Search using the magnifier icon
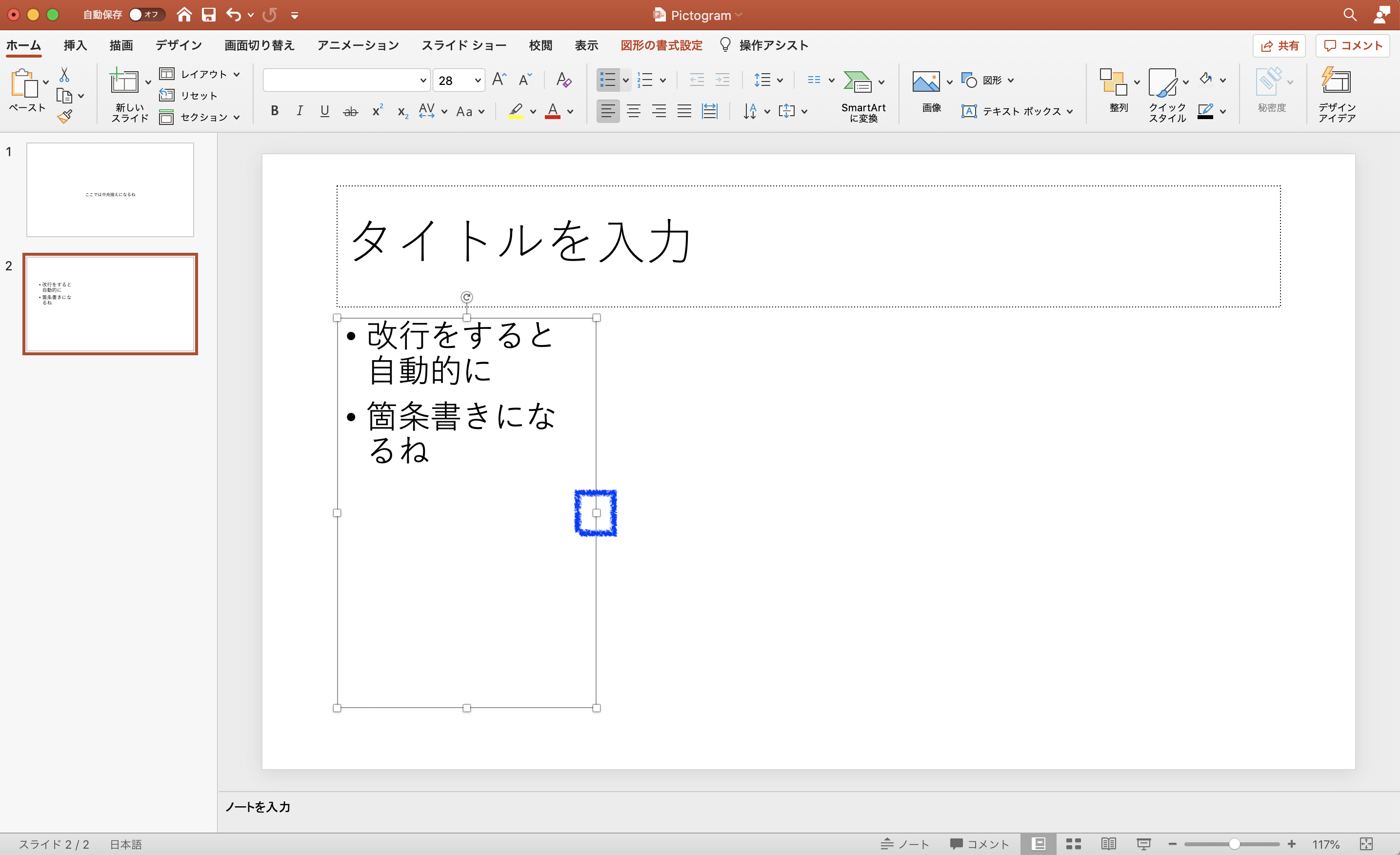 click(x=1350, y=15)
